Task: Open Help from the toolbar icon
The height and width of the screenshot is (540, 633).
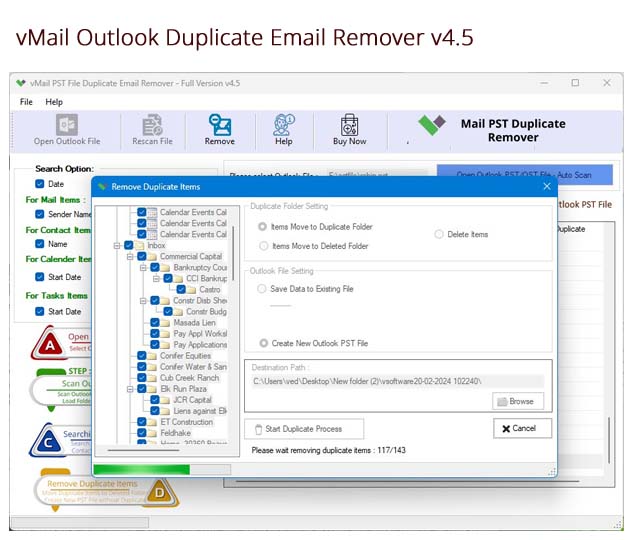Action: click(284, 125)
